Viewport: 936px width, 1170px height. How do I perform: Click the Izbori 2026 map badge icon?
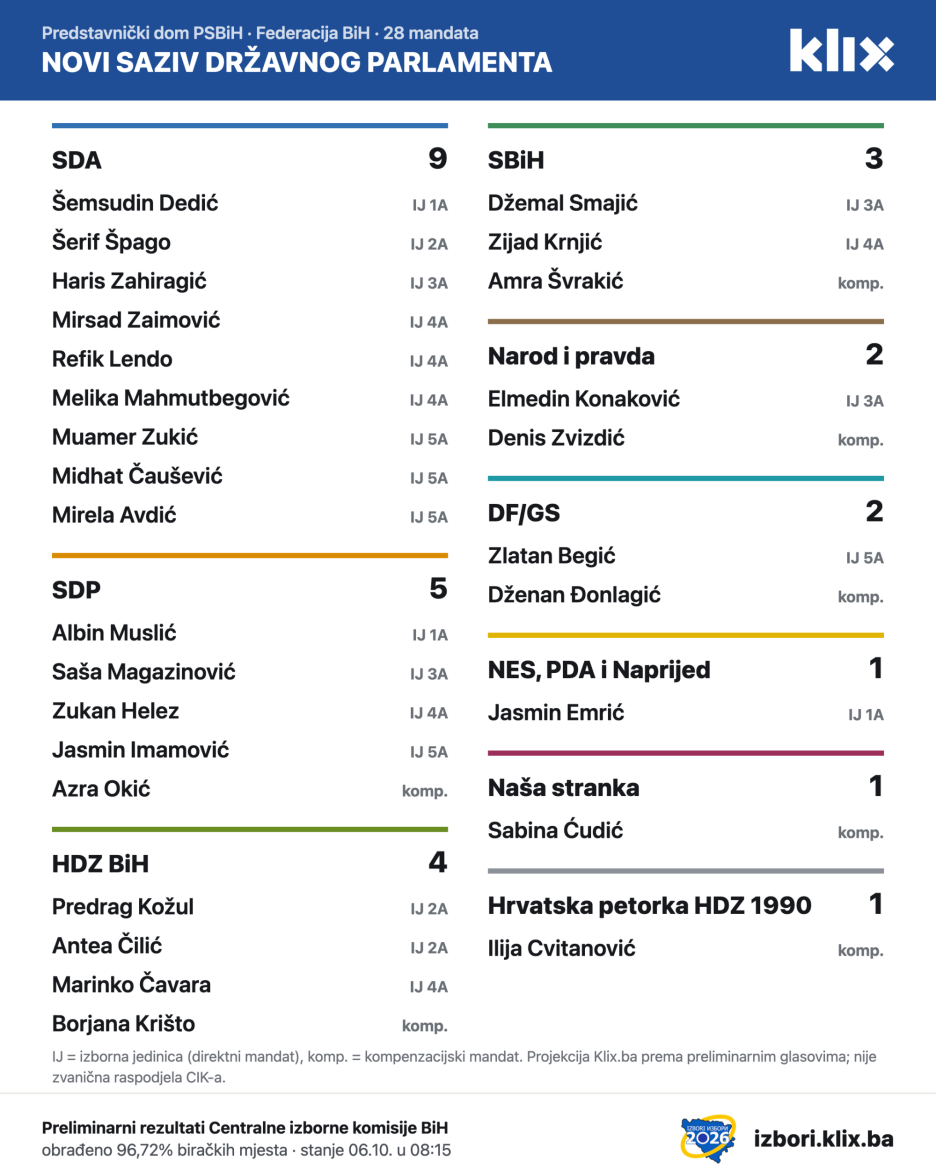pyautogui.click(x=708, y=1138)
